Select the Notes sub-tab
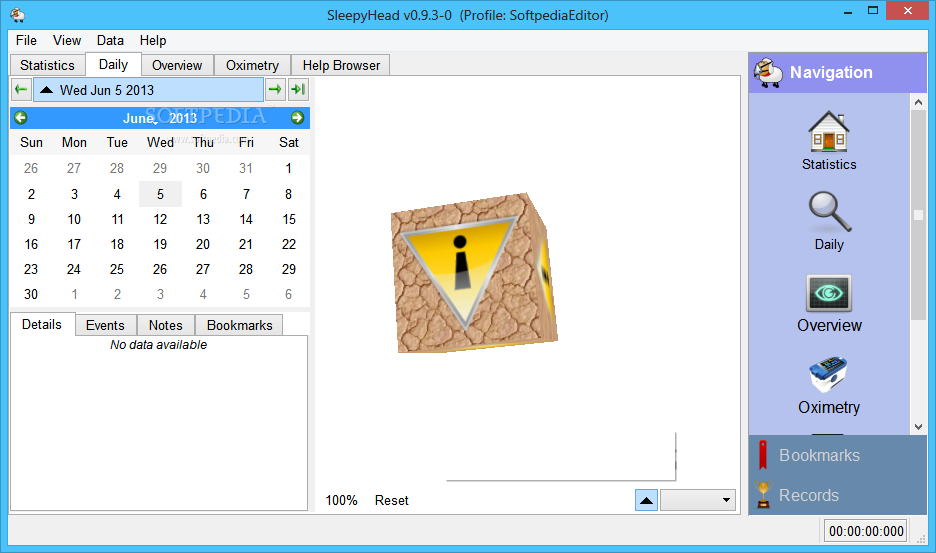The image size is (936, 553). tap(165, 325)
